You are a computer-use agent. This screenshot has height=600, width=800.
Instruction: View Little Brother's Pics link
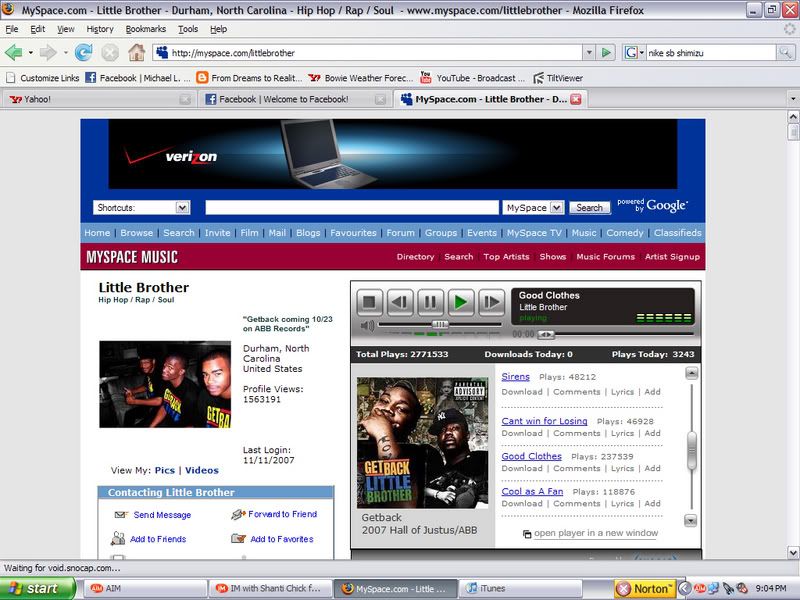[x=164, y=470]
